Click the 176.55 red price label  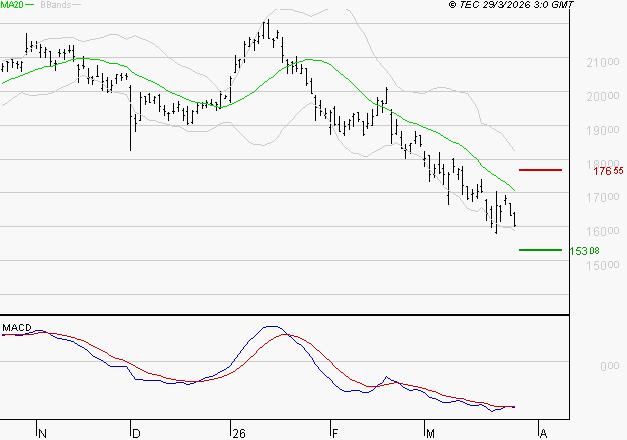pyautogui.click(x=608, y=171)
